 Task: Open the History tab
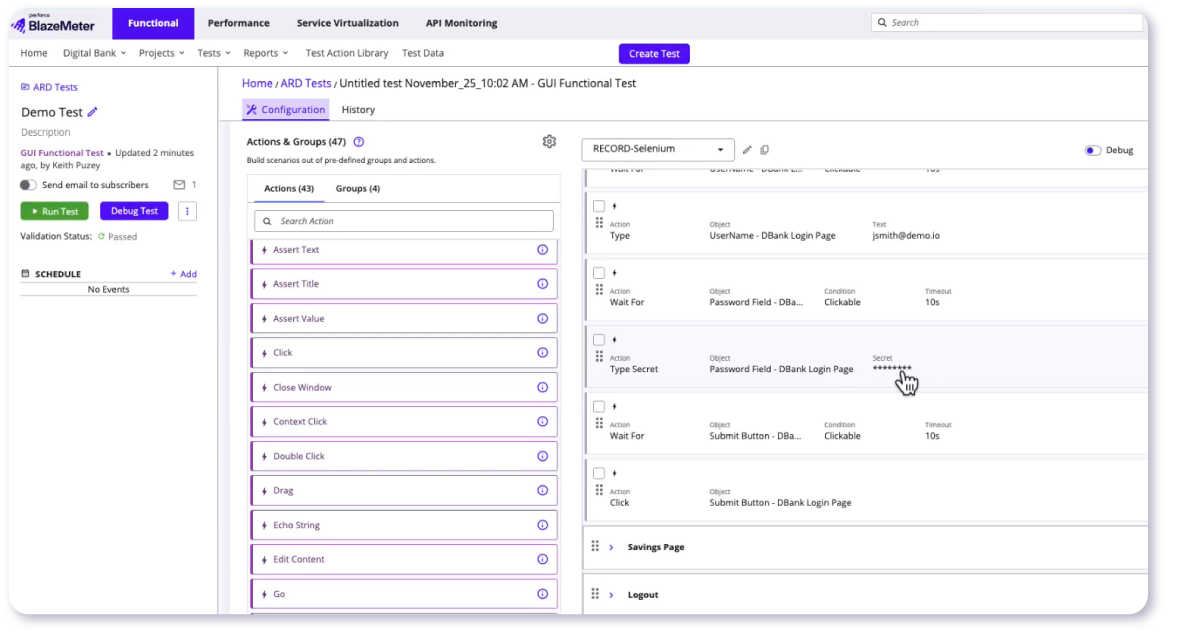tap(358, 110)
